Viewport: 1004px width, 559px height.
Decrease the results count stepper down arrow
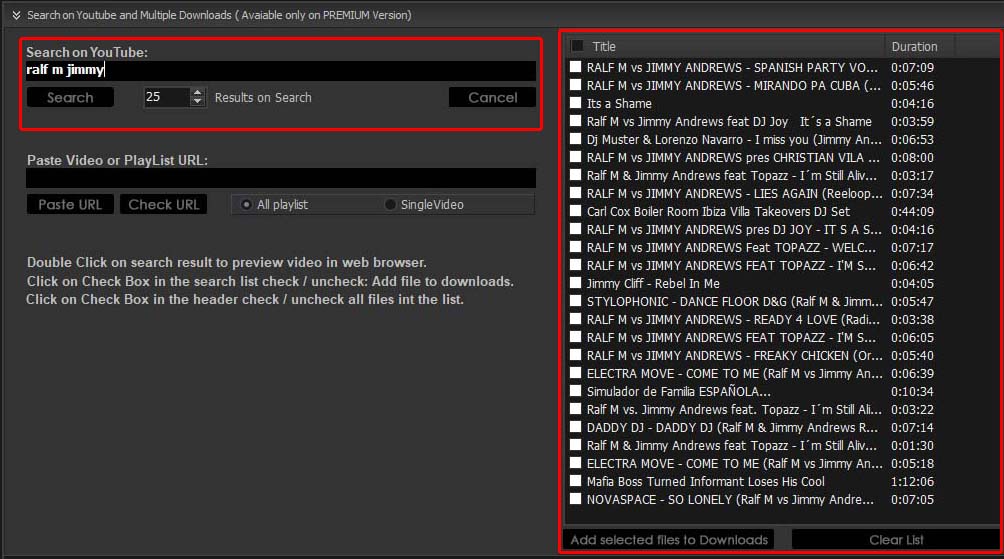[198, 102]
